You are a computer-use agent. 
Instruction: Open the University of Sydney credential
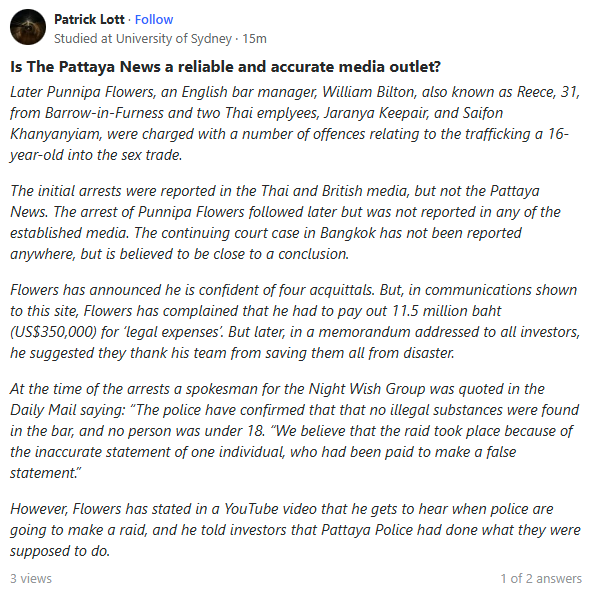pyautogui.click(x=143, y=39)
